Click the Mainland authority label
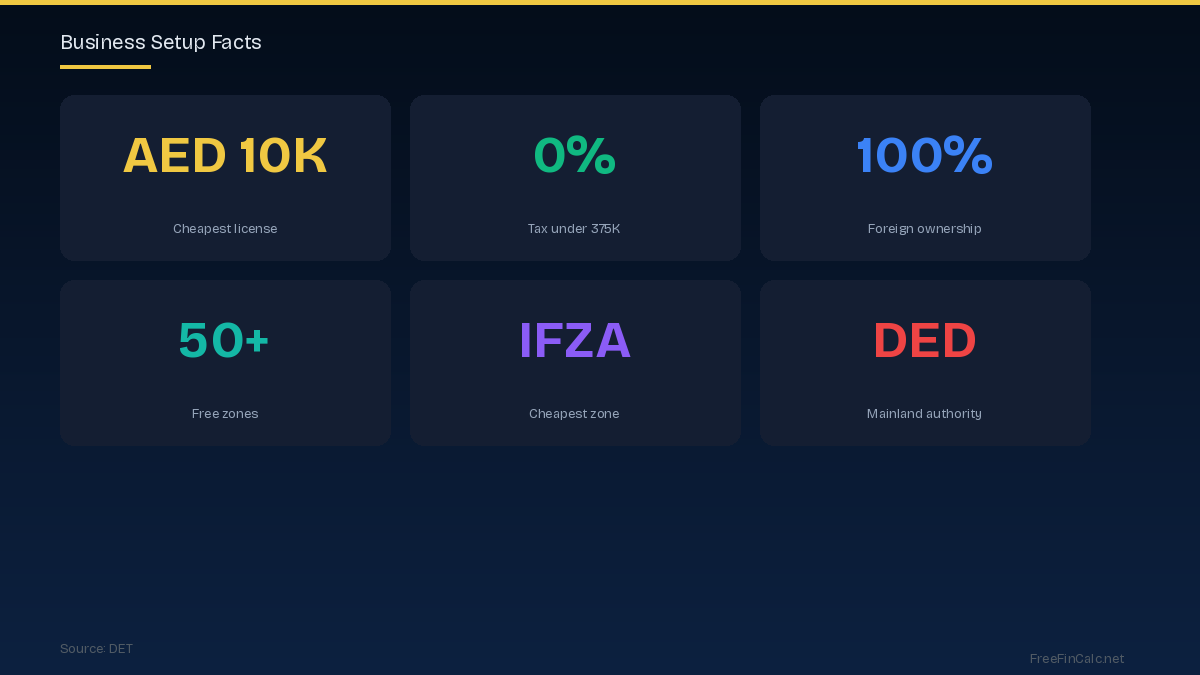Image resolution: width=1200 pixels, height=675 pixels. (x=924, y=414)
